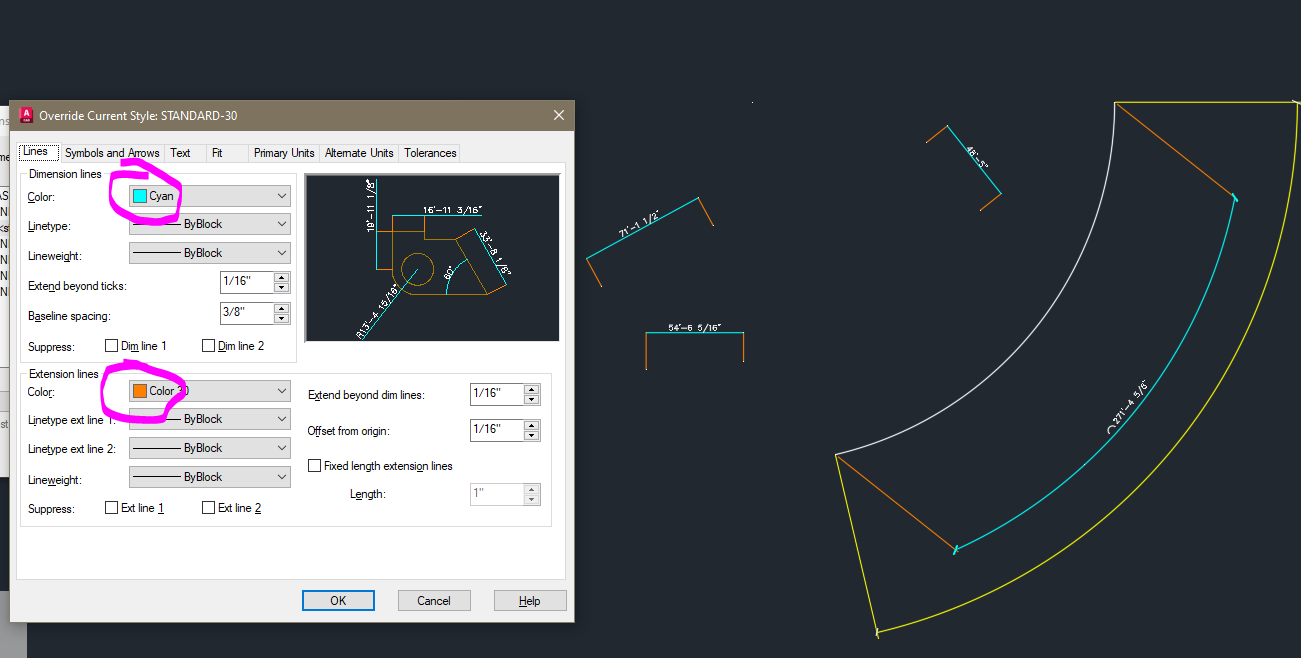The image size is (1301, 658).
Task: Expand the Dimension lines Lineweight dropdown
Action: [281, 252]
